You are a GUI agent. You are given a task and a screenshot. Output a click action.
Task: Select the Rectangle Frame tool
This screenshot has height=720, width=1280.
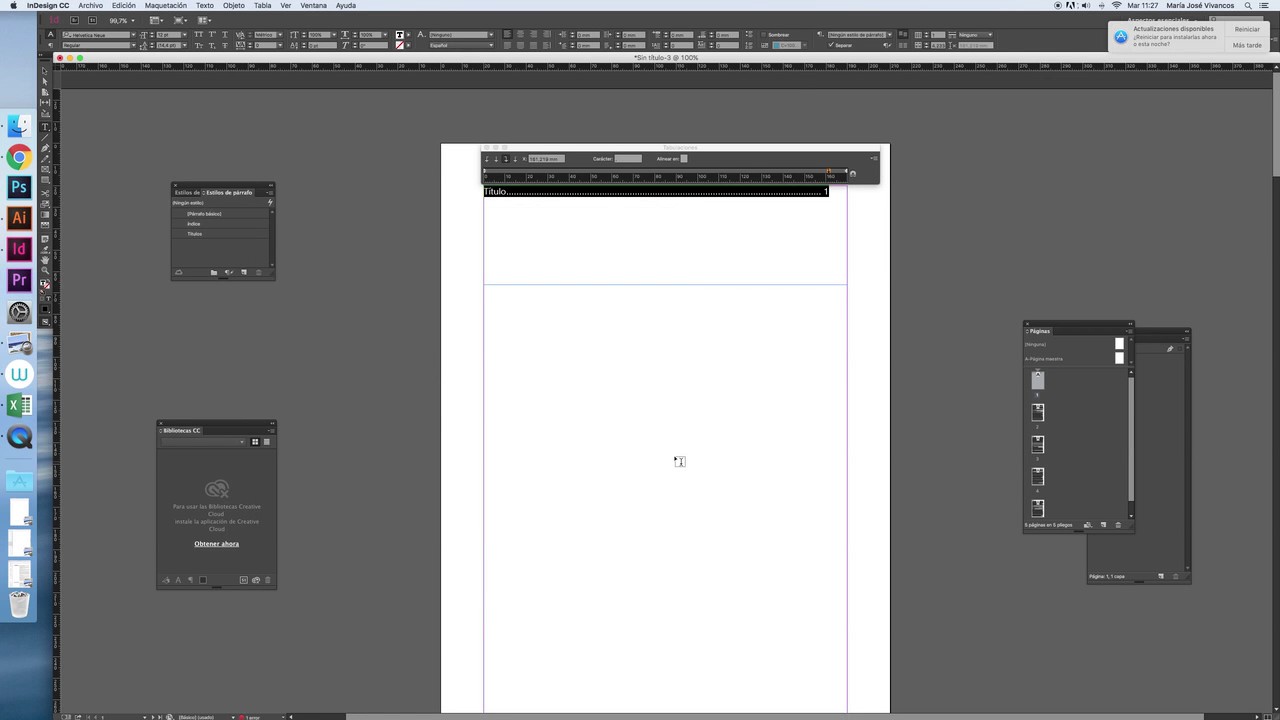pyautogui.click(x=45, y=170)
